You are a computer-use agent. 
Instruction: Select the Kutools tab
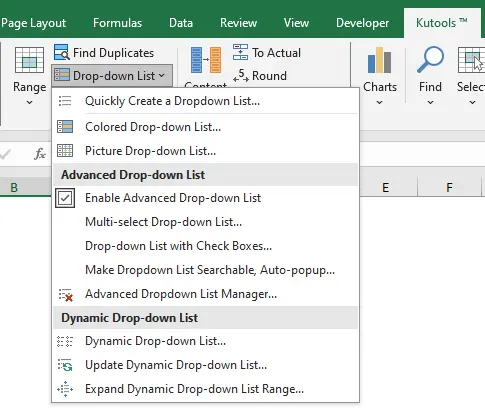(x=442, y=23)
